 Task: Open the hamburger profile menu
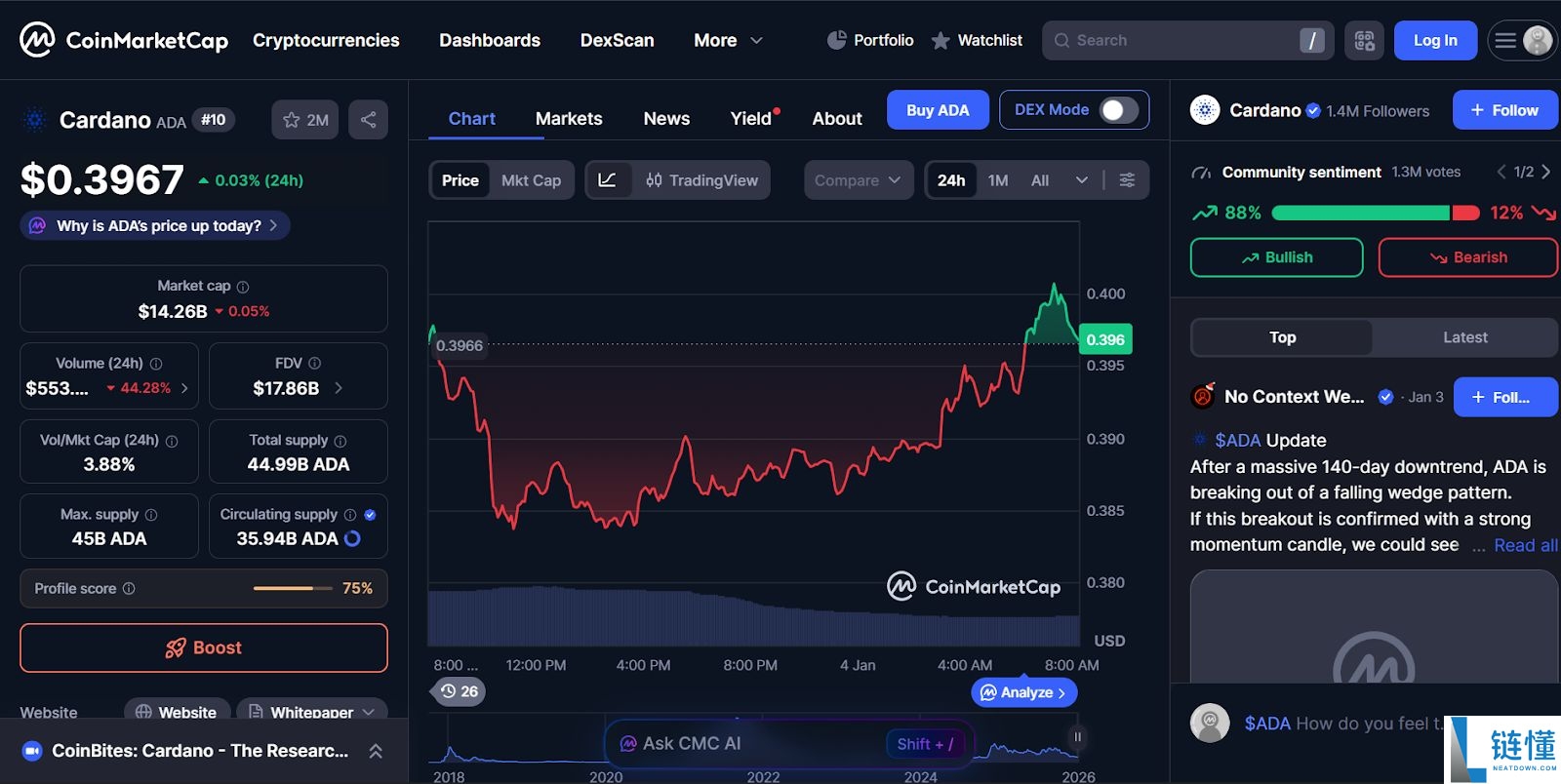[x=1522, y=41]
